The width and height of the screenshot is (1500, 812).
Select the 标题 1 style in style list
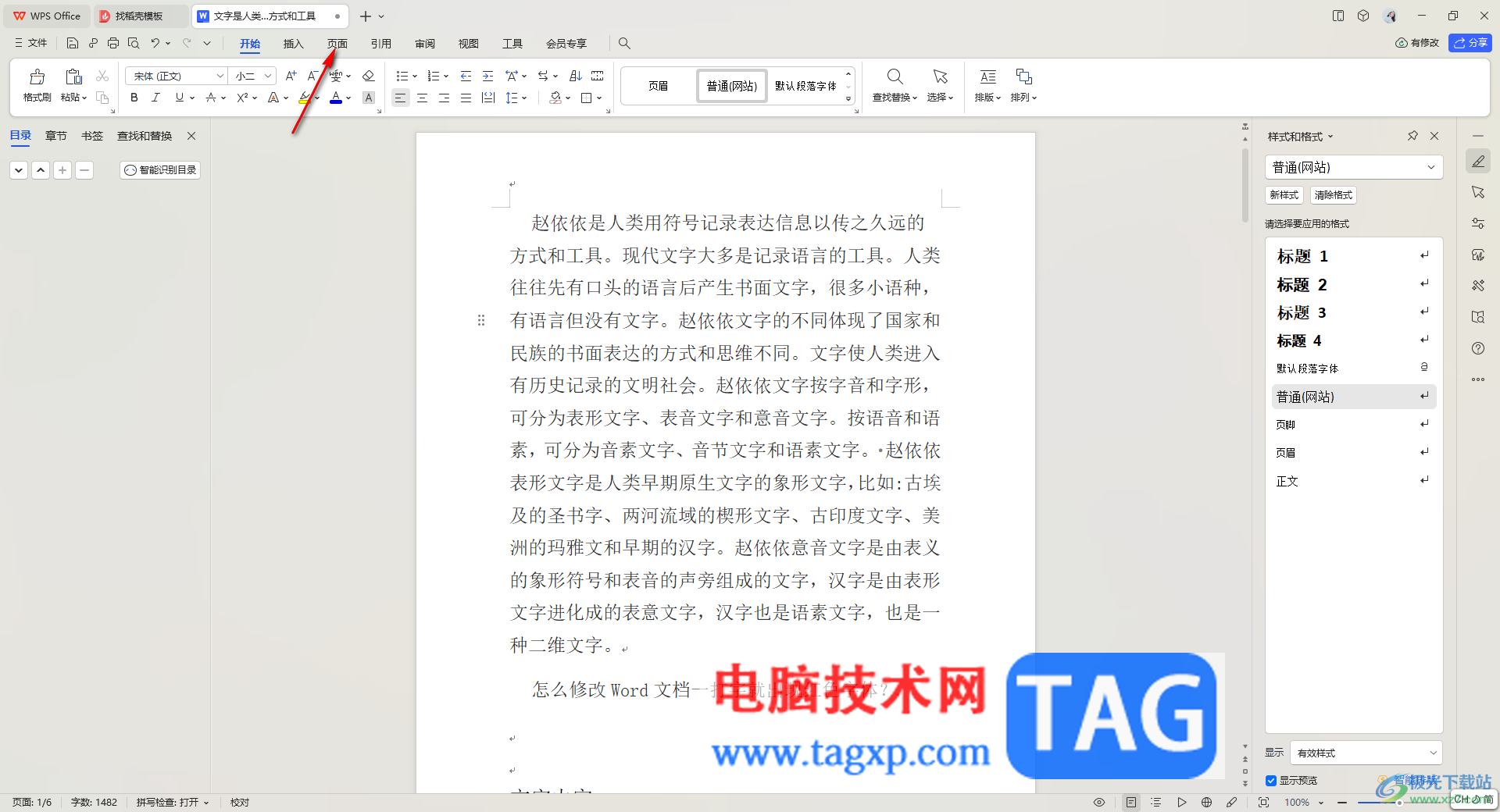coord(1353,256)
